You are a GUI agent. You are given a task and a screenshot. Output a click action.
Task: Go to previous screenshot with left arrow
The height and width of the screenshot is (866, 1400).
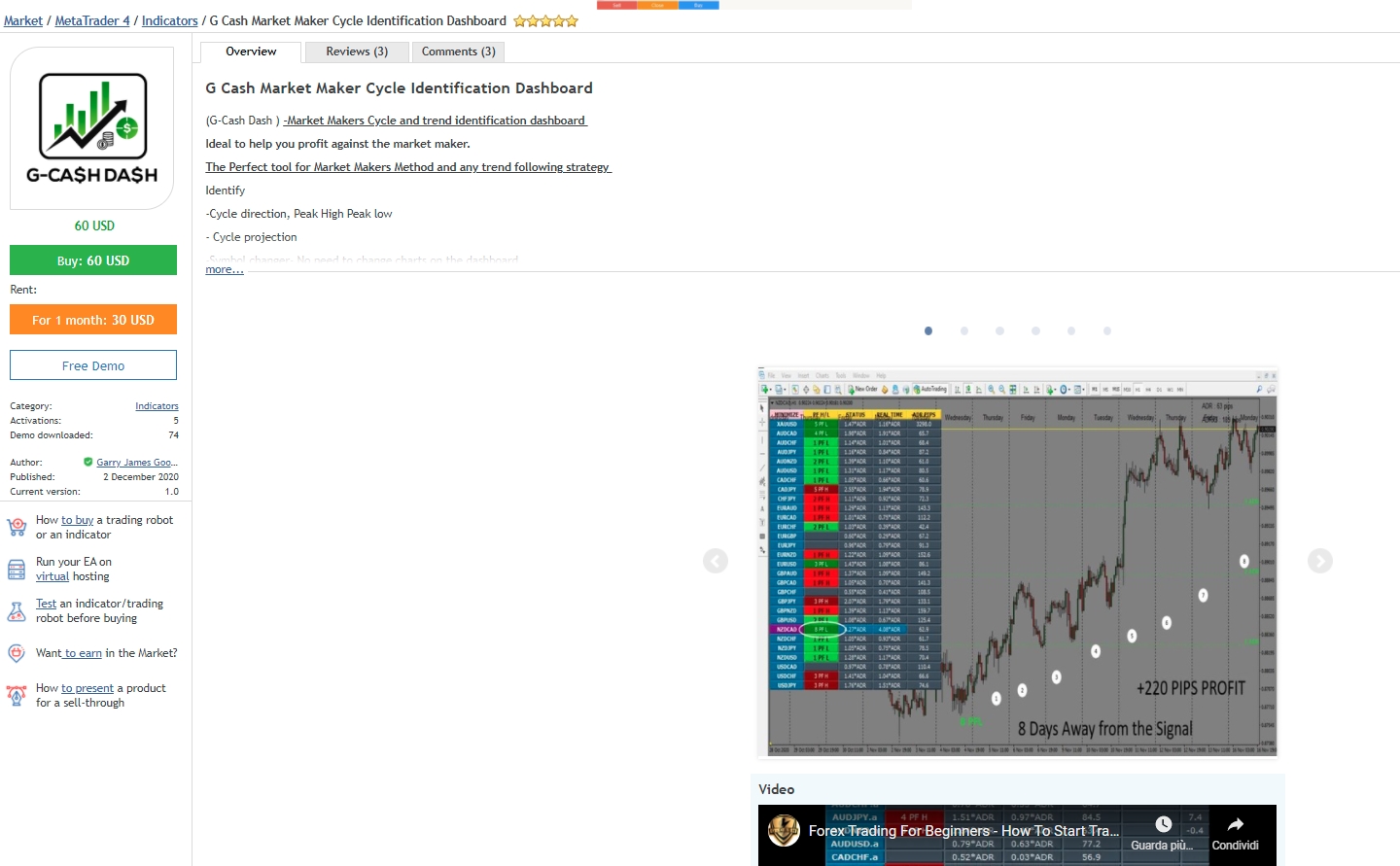click(x=716, y=561)
